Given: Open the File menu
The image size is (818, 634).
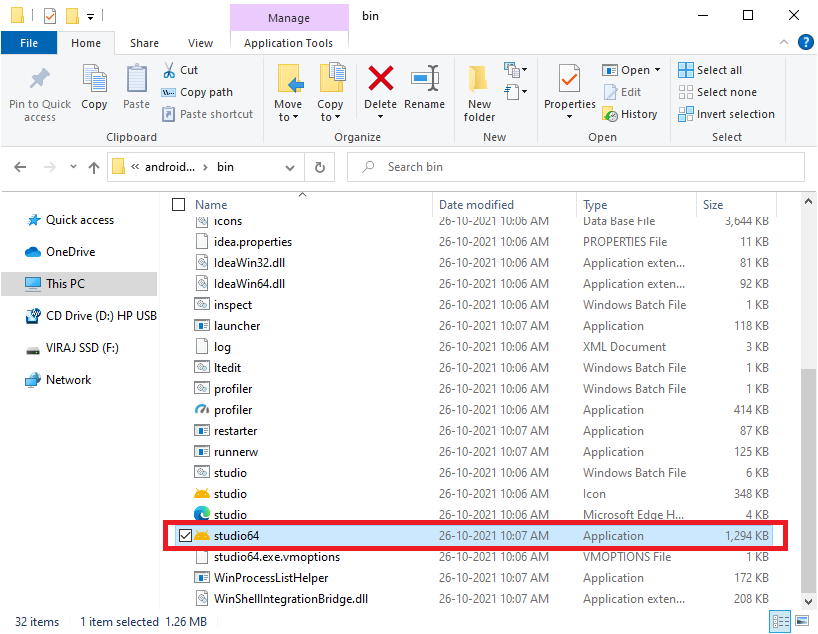Looking at the screenshot, I should click(x=29, y=43).
